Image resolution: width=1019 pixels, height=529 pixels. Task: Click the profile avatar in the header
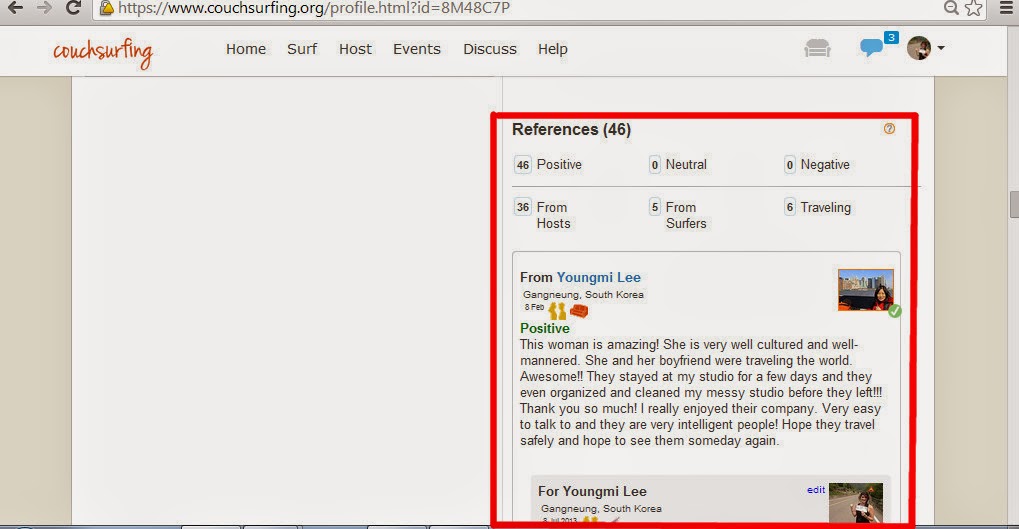tap(919, 48)
